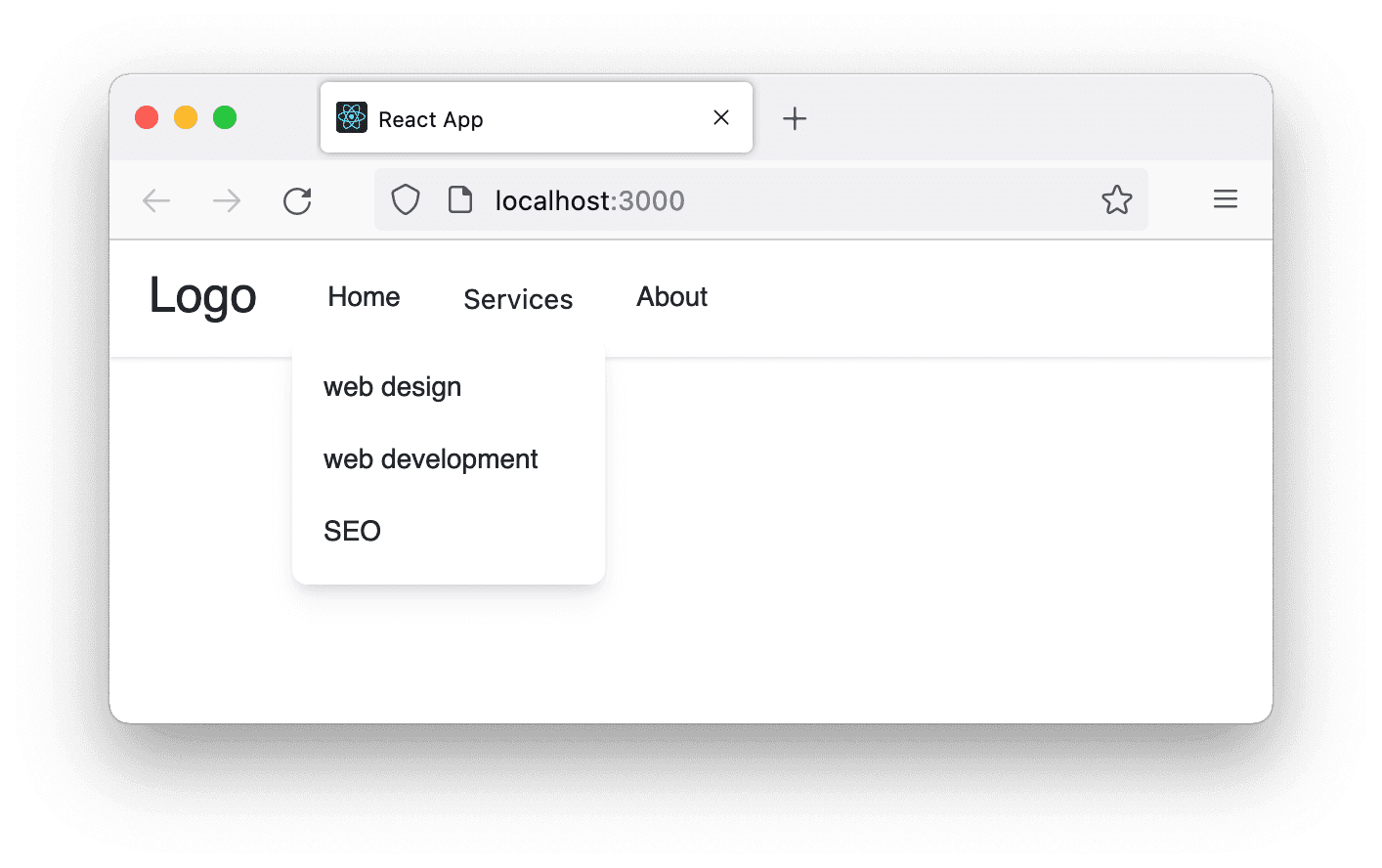Open the tracking protection shield icon
The height and width of the screenshot is (868, 1382).
(x=406, y=200)
